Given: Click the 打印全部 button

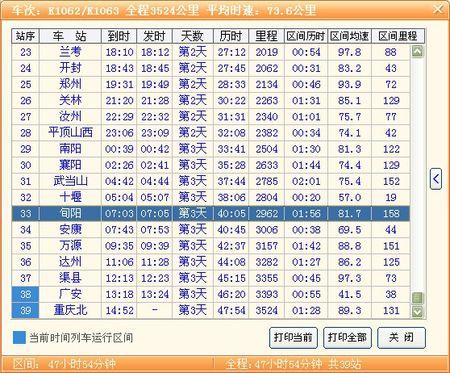Looking at the screenshot, I should pyautogui.click(x=347, y=338).
